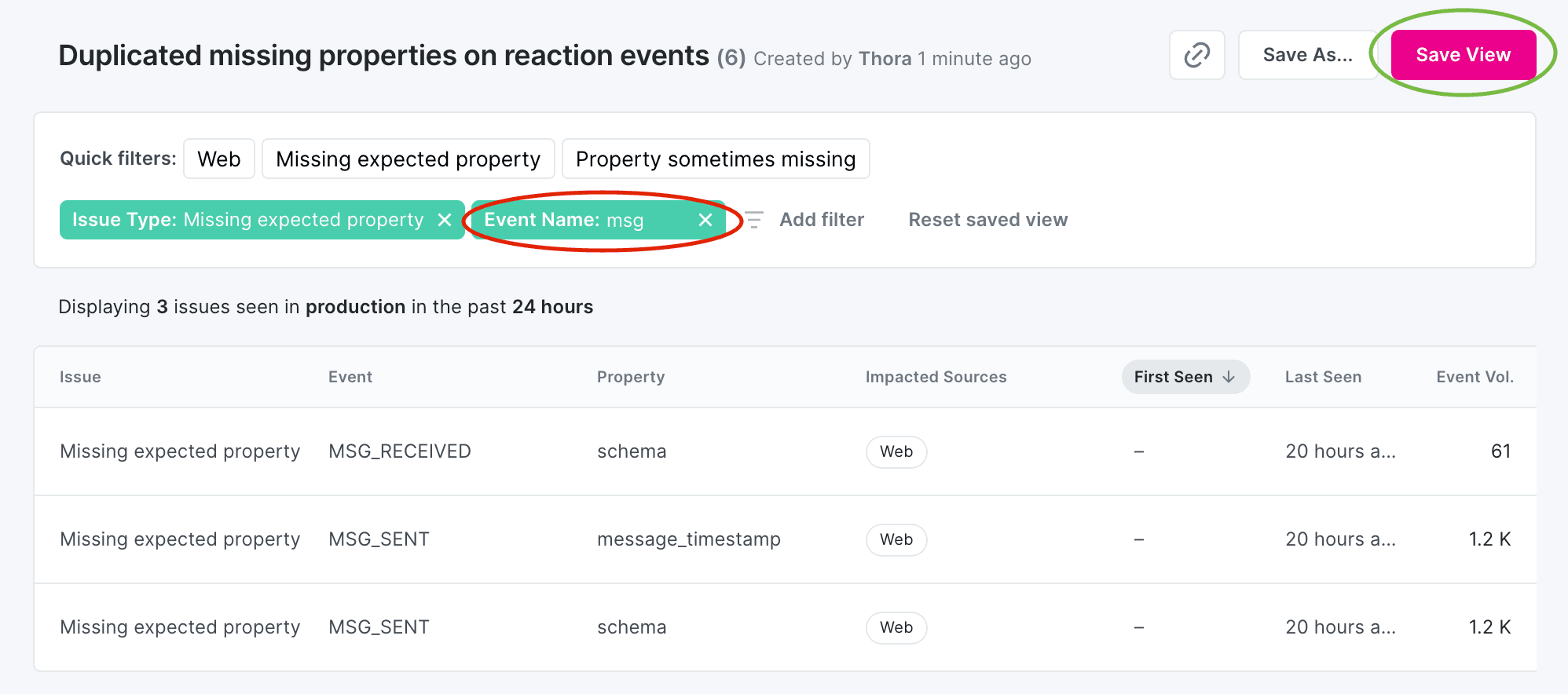Remove the Event Name: msg filter chip
Screen dimensions: 1568x694
705,220
